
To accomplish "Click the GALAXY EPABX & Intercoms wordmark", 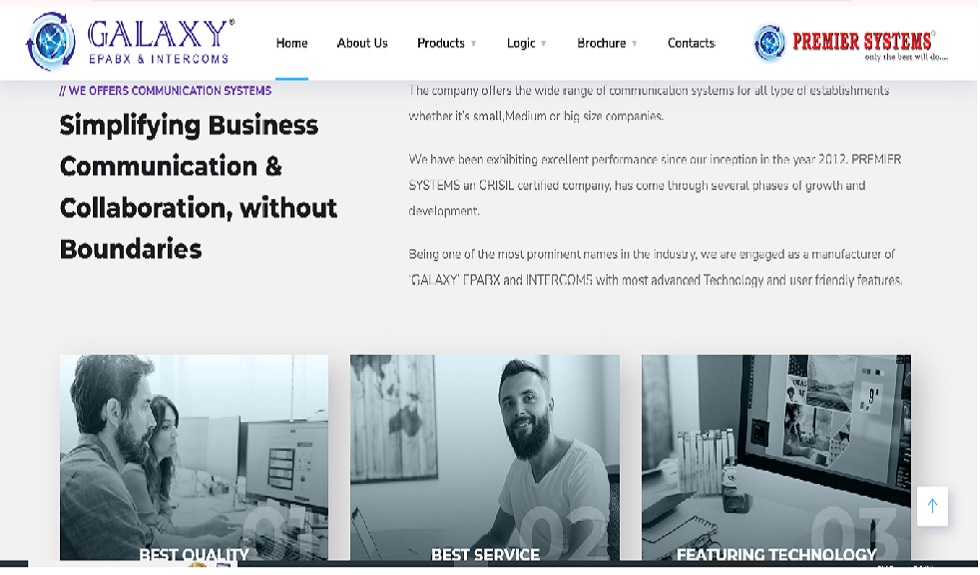I will (x=161, y=42).
